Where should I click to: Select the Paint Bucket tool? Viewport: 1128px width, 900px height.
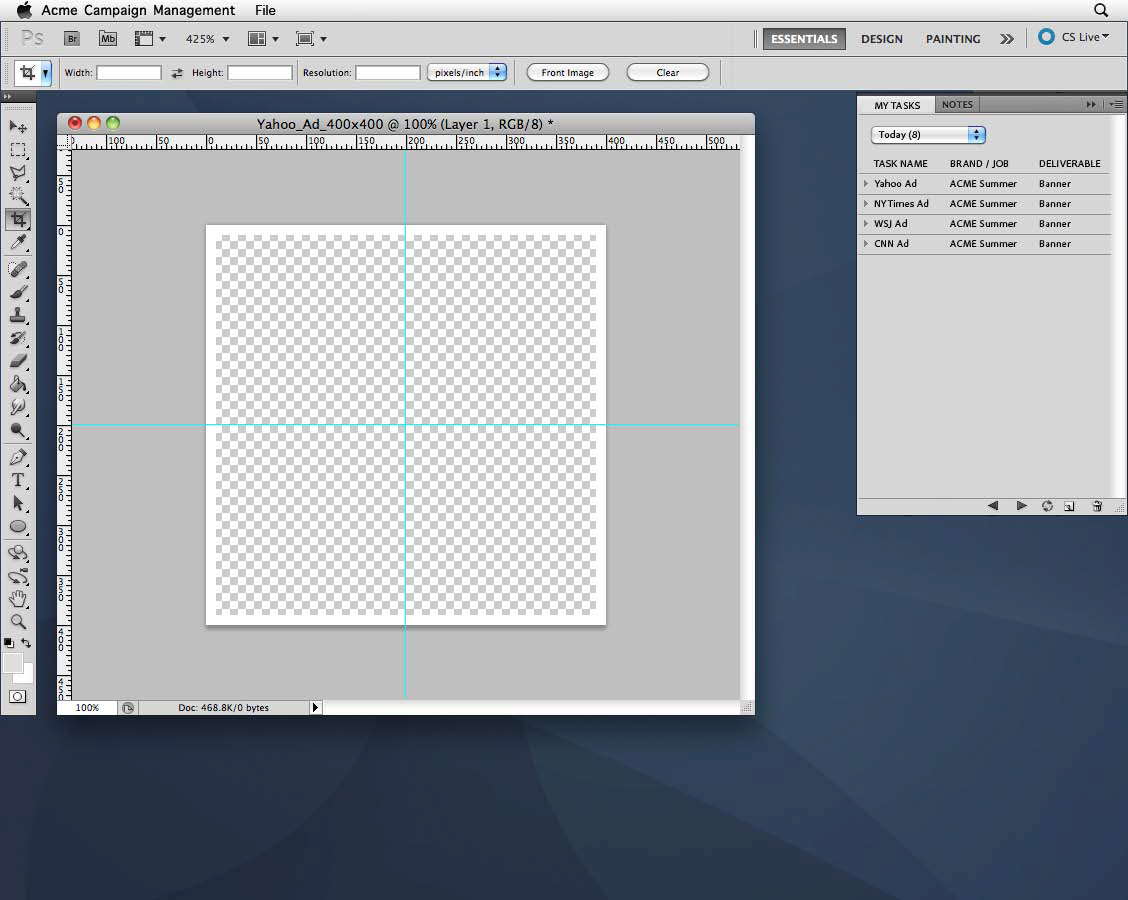tap(18, 384)
